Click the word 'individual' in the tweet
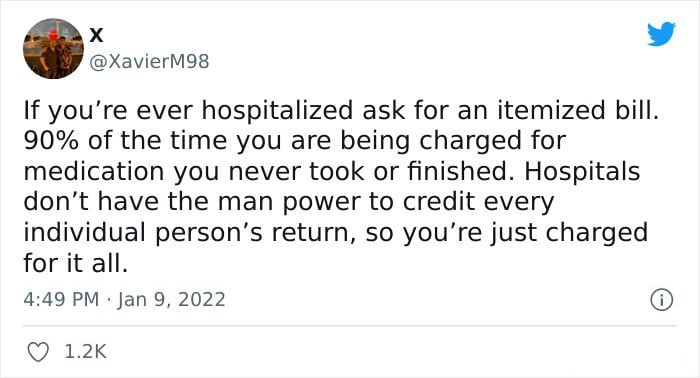The image size is (700, 378). [x=84, y=233]
